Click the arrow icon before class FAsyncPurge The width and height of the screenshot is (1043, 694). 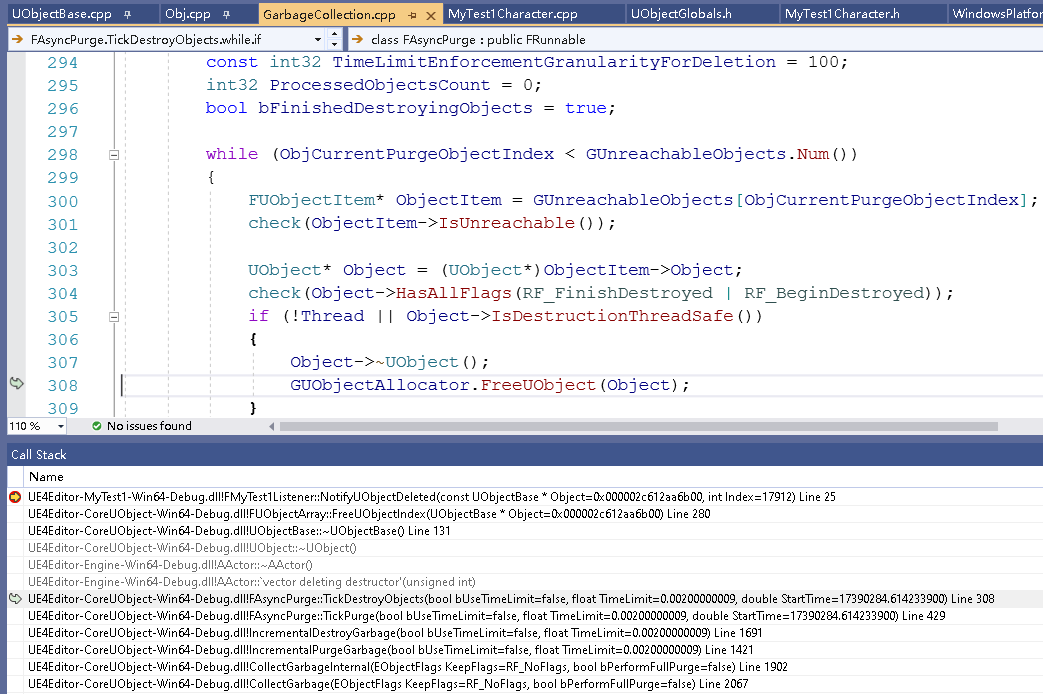(x=357, y=39)
